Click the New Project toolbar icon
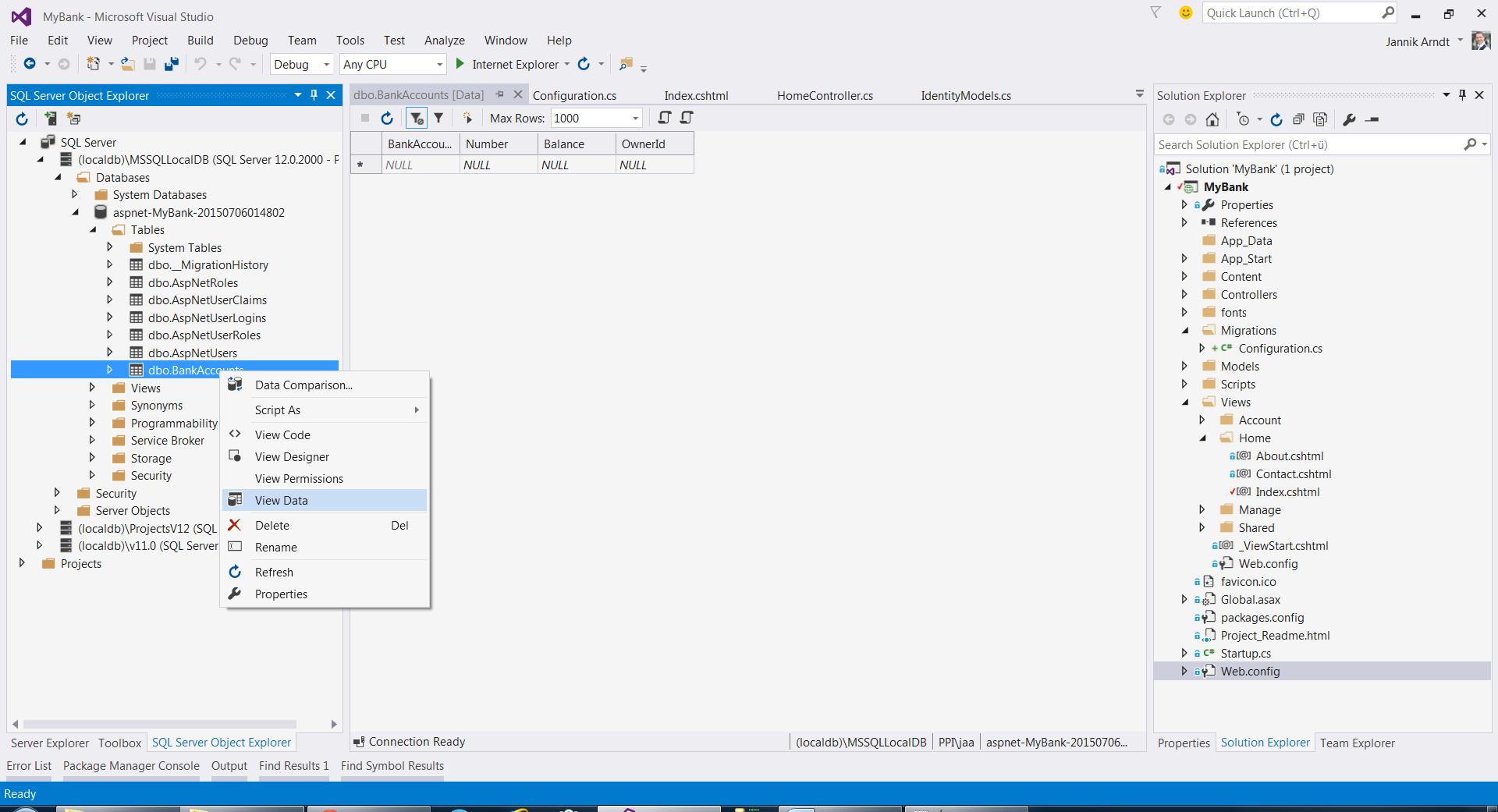The image size is (1498, 812). 94,64
